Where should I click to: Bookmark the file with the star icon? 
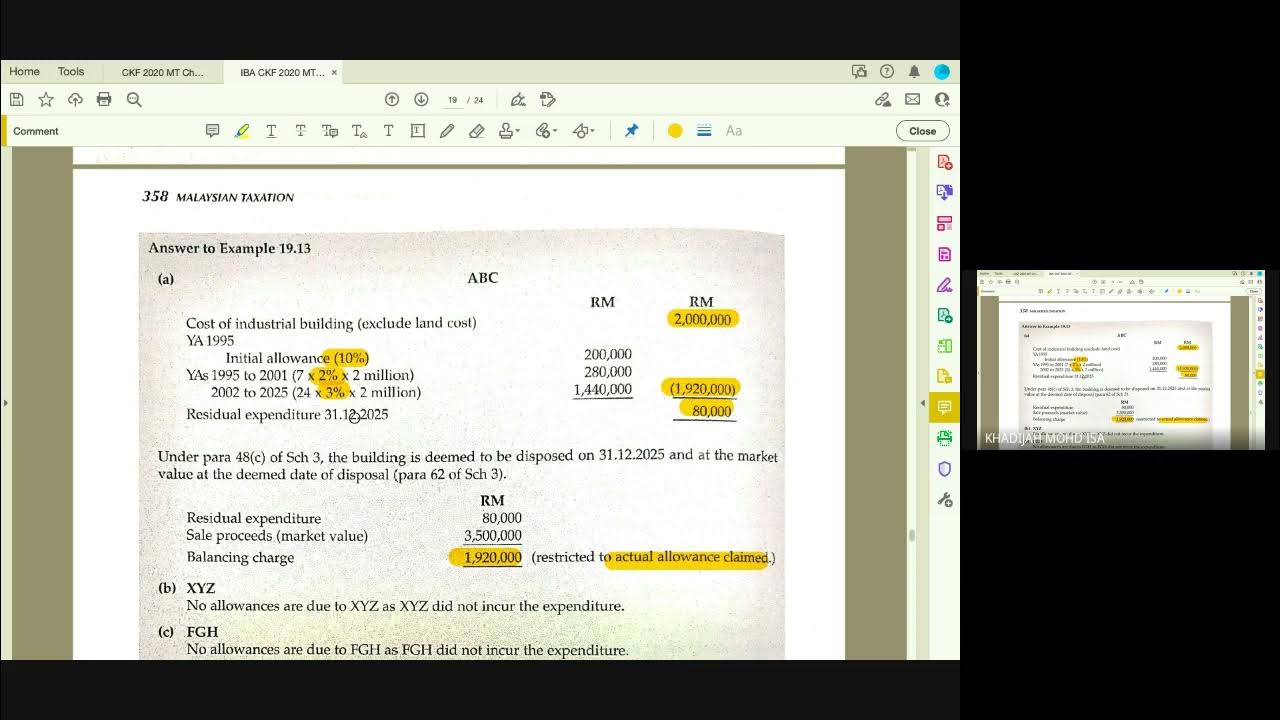pos(46,99)
